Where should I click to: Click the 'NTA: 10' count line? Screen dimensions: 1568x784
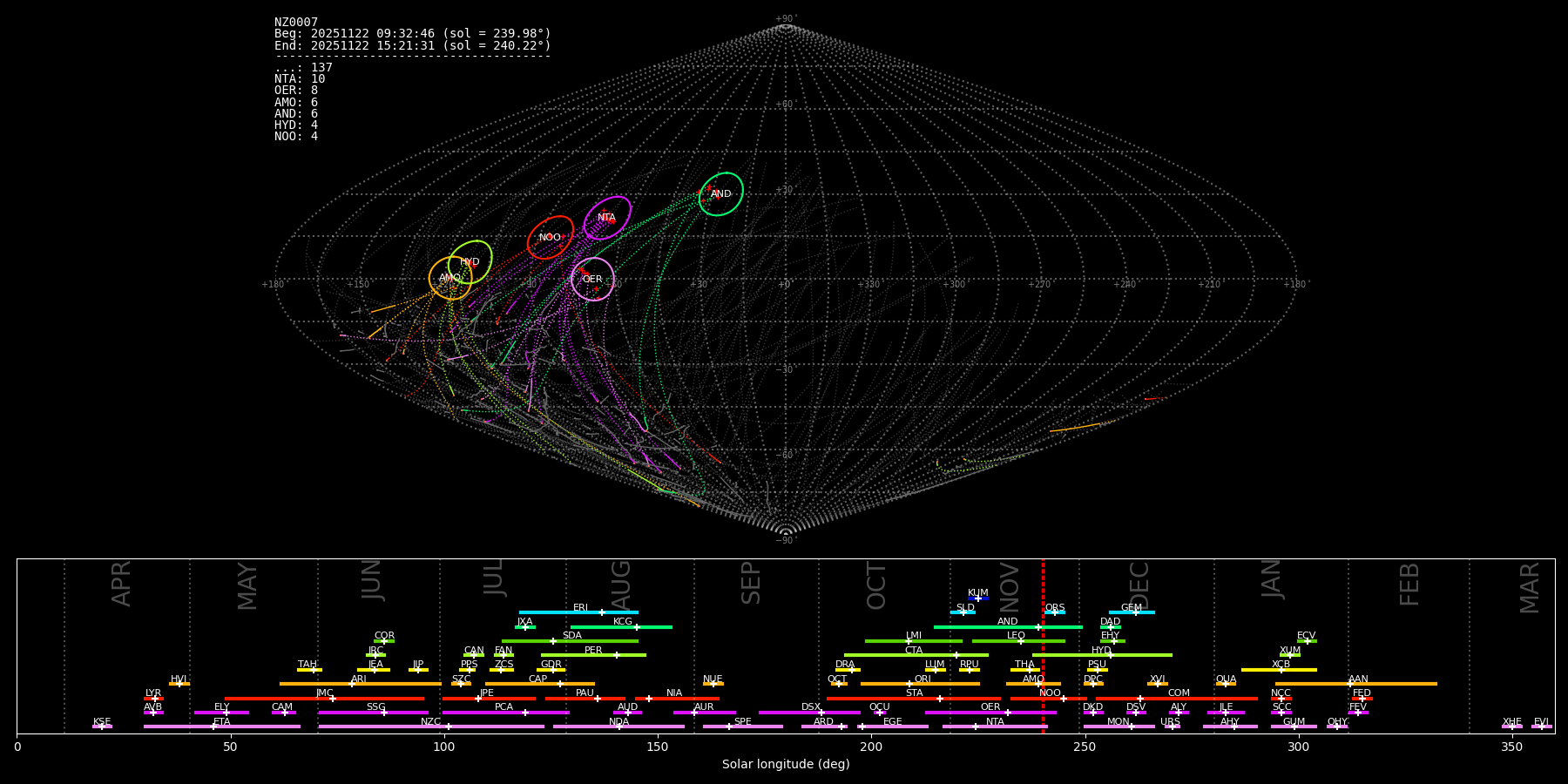300,79
